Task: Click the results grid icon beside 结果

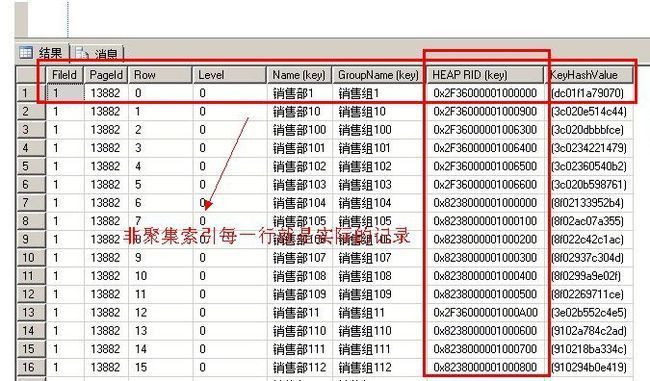Action: click(x=26, y=53)
